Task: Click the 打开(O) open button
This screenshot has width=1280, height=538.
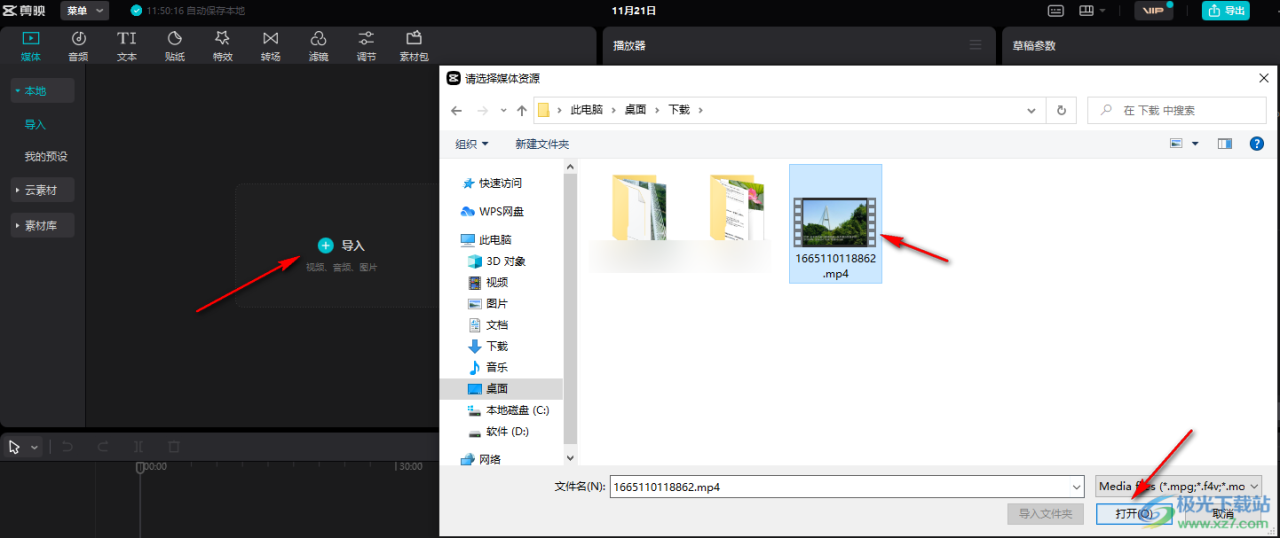Action: [x=1135, y=514]
